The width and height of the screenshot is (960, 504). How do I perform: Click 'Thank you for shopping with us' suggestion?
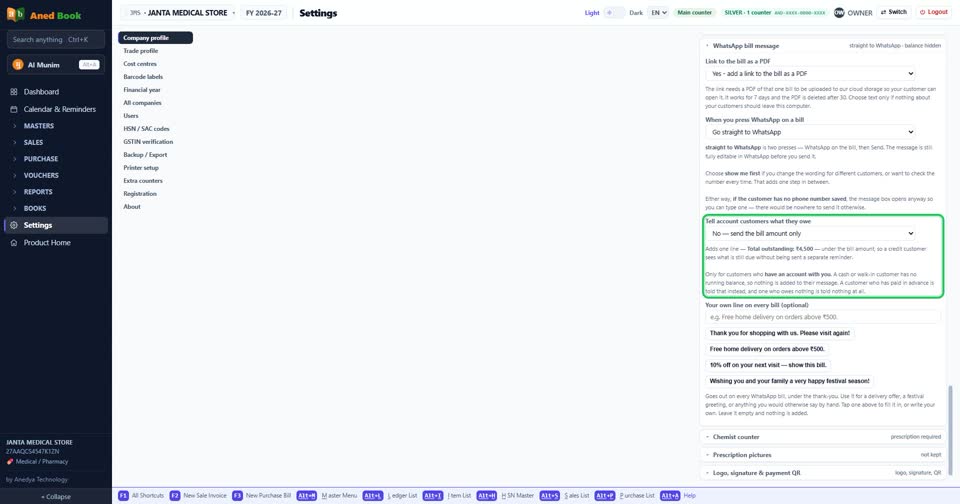pyautogui.click(x=779, y=333)
